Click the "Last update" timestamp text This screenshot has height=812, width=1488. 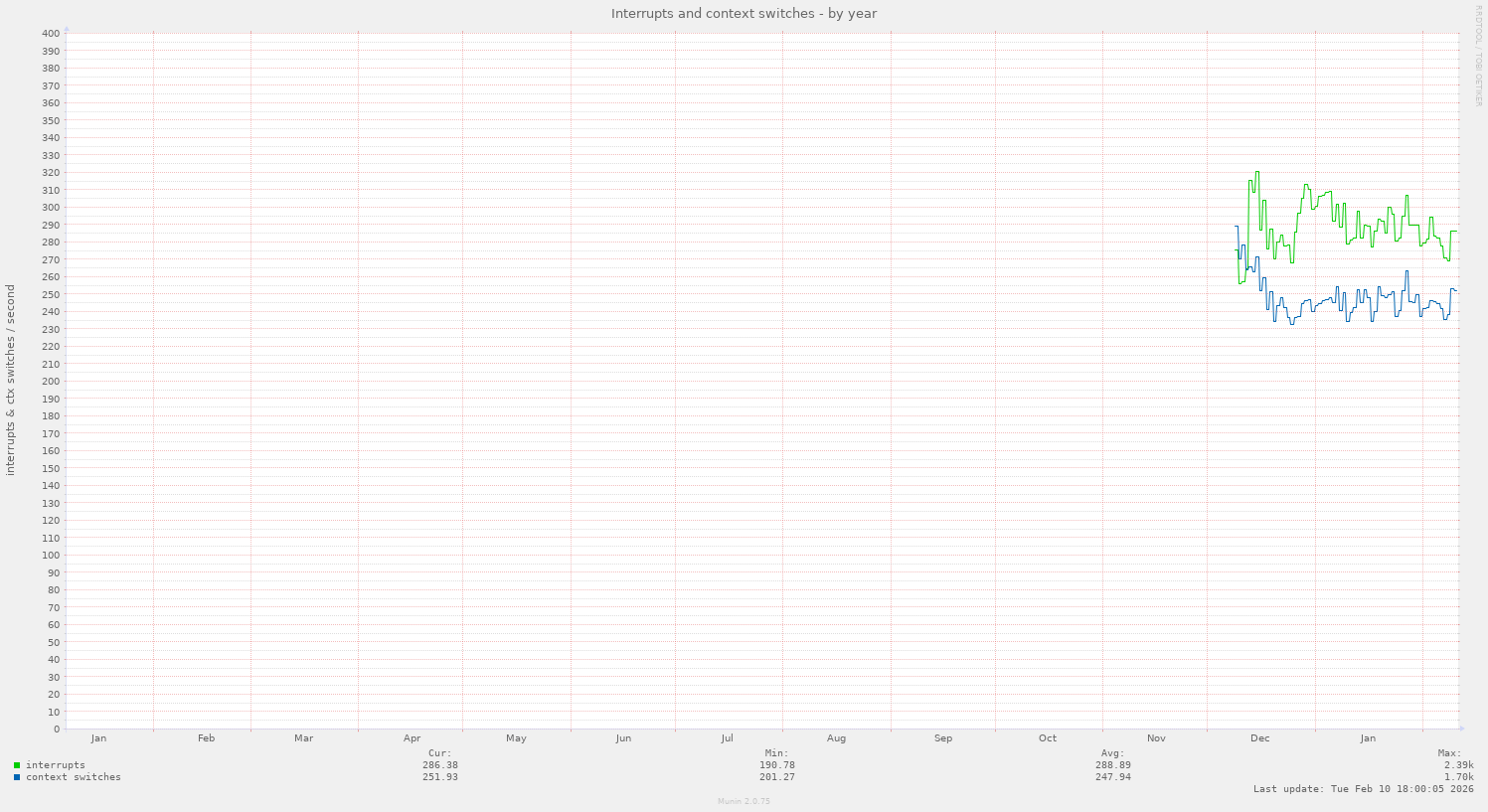pos(1363,789)
